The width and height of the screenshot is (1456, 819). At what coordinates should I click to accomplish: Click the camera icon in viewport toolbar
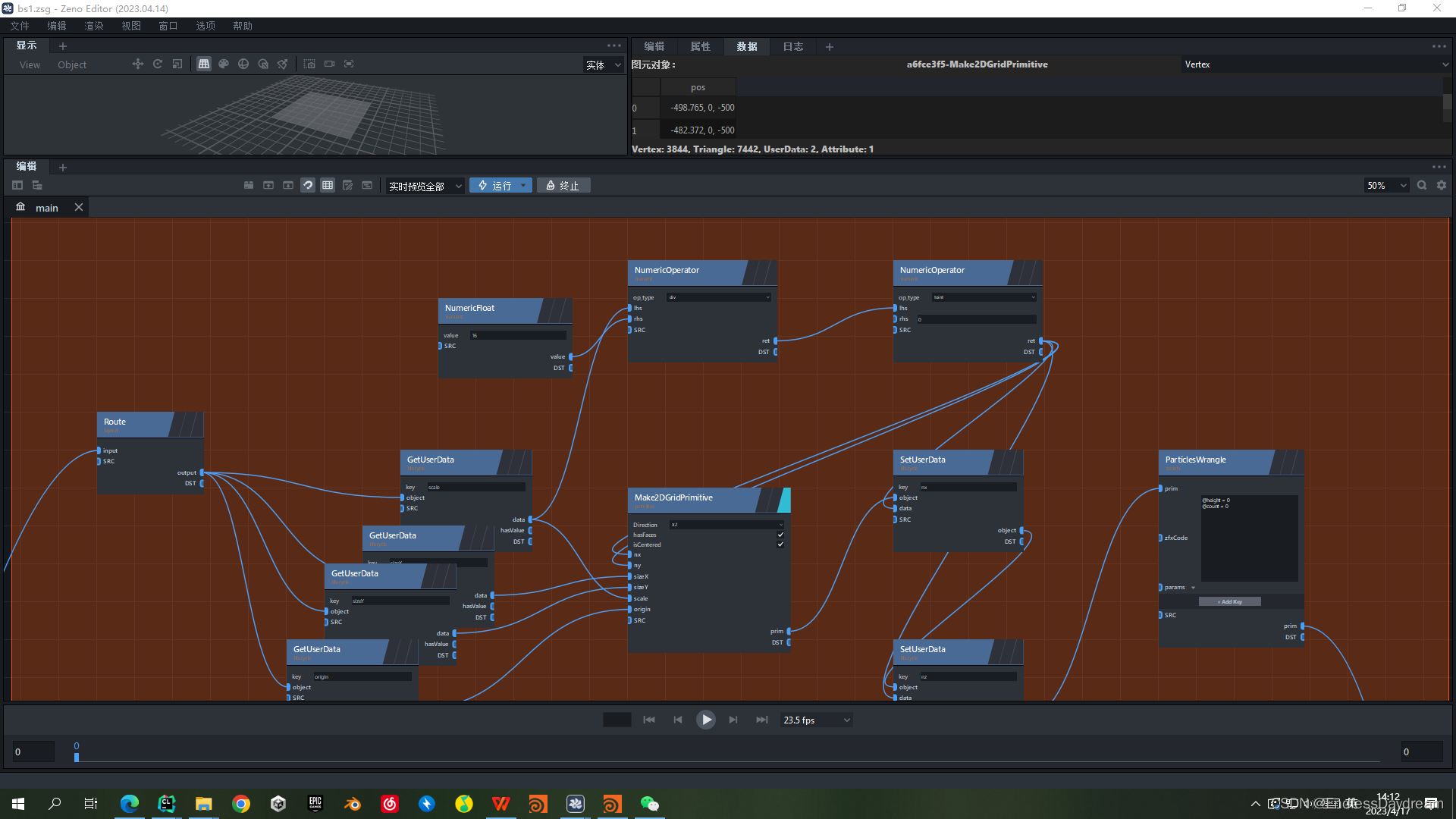point(329,64)
